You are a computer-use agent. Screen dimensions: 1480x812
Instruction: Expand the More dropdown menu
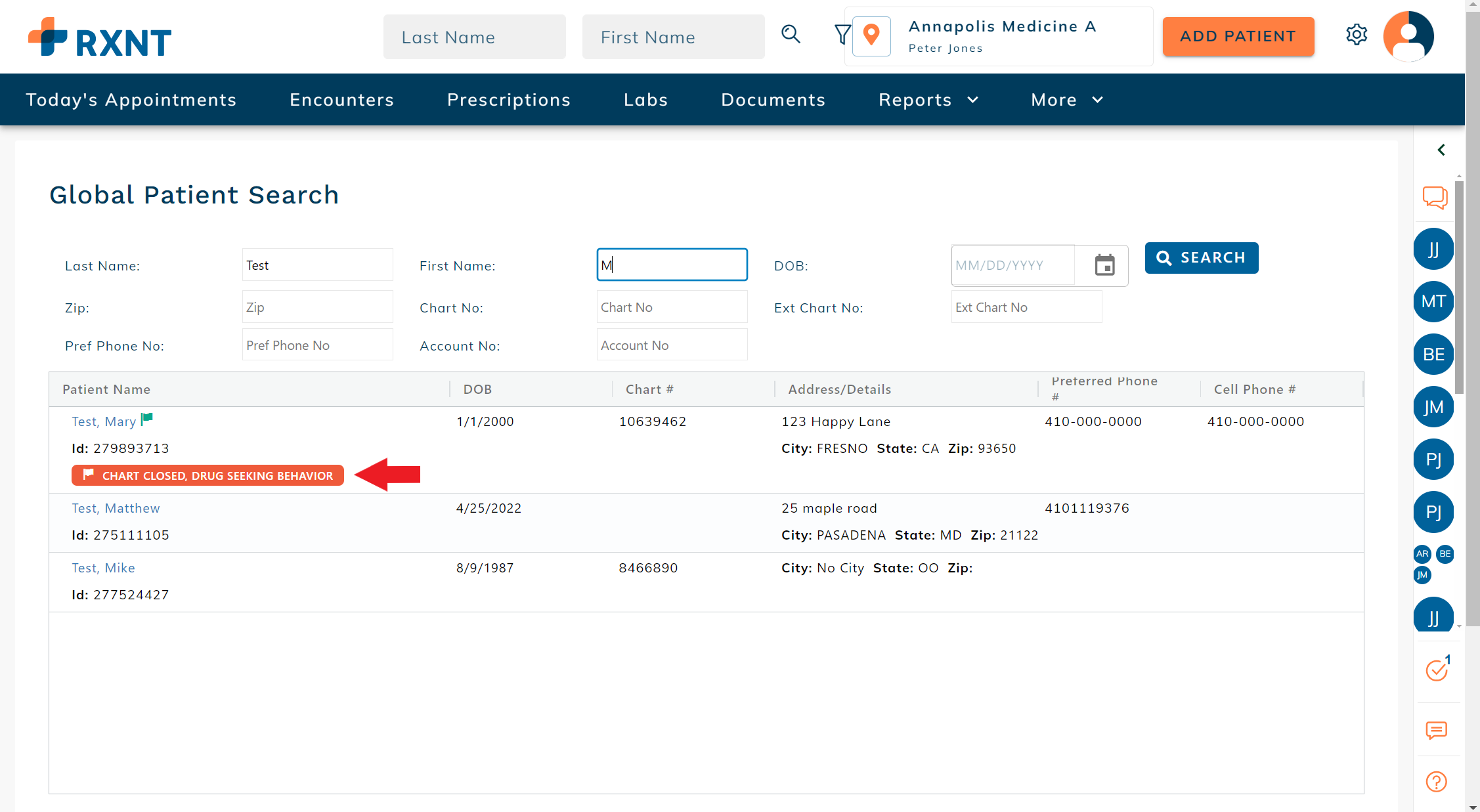1066,100
